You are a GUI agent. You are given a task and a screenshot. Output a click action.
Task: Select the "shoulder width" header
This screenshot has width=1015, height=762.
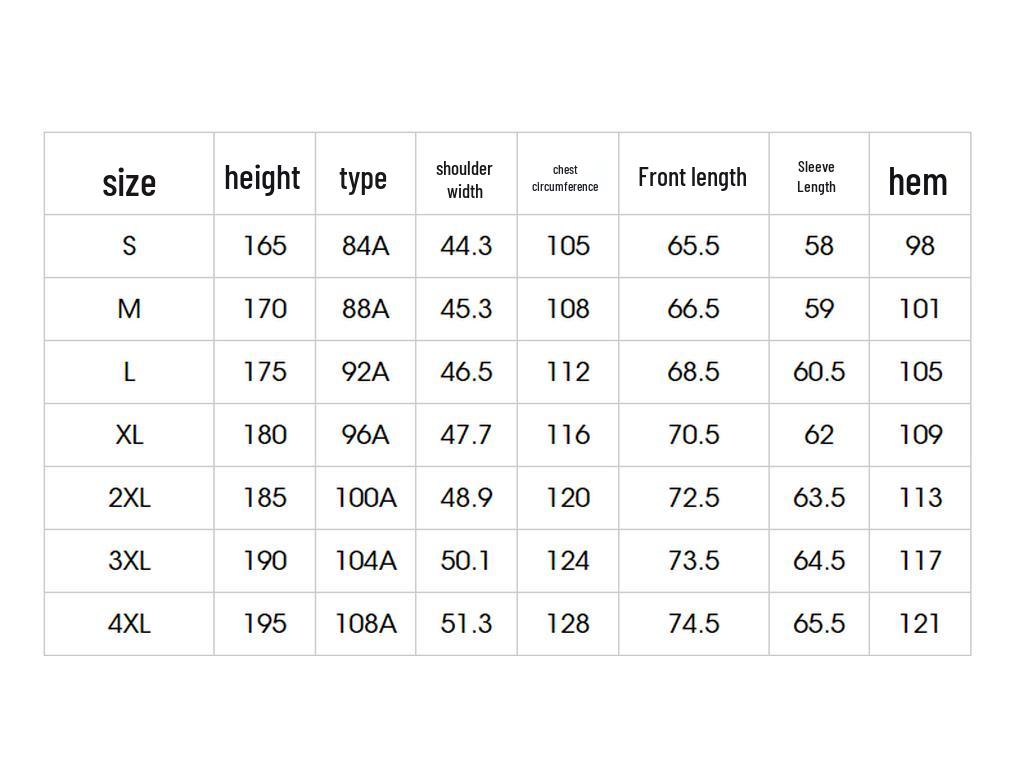[464, 180]
